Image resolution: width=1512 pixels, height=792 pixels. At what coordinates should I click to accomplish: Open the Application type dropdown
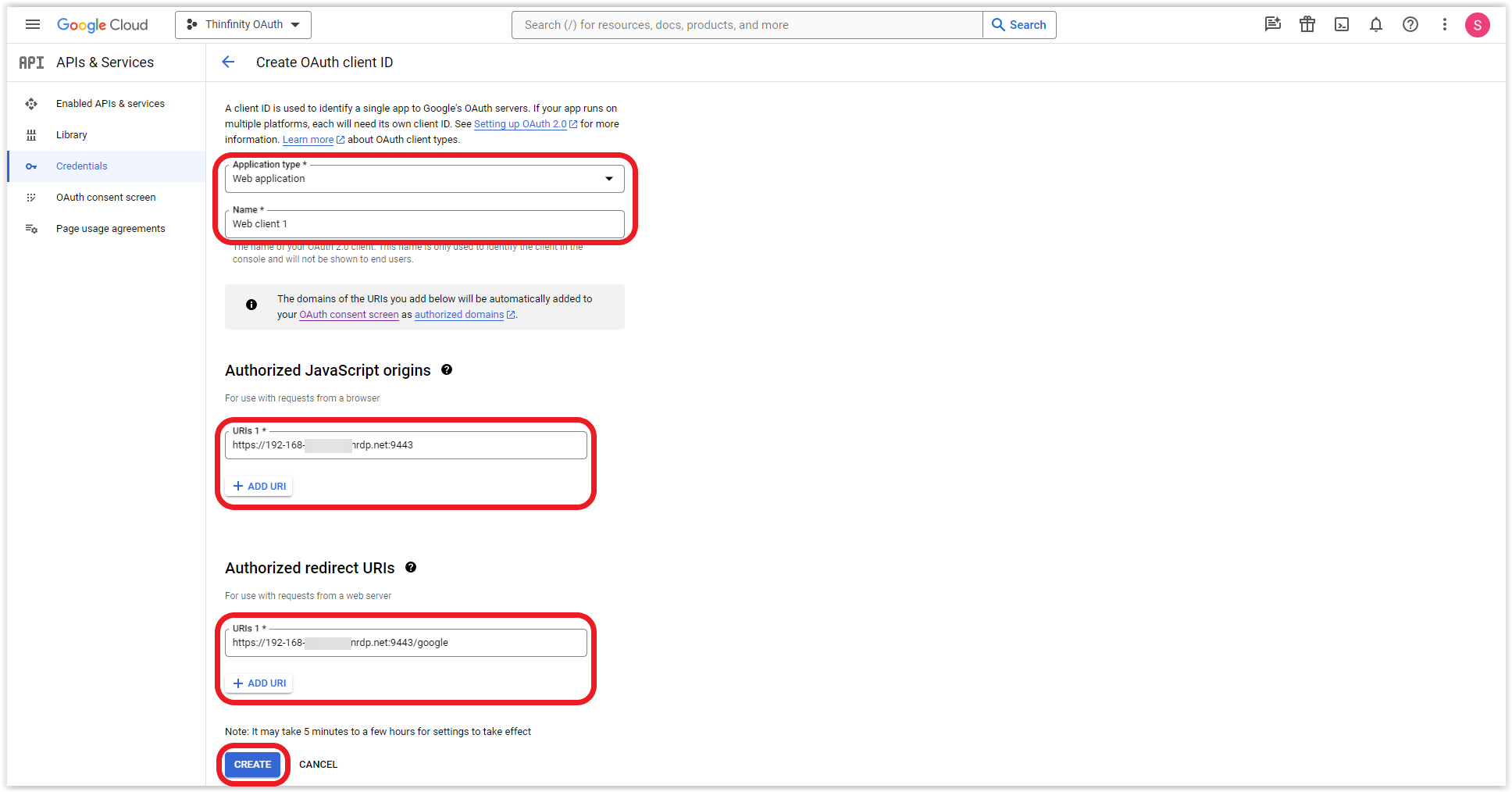608,179
